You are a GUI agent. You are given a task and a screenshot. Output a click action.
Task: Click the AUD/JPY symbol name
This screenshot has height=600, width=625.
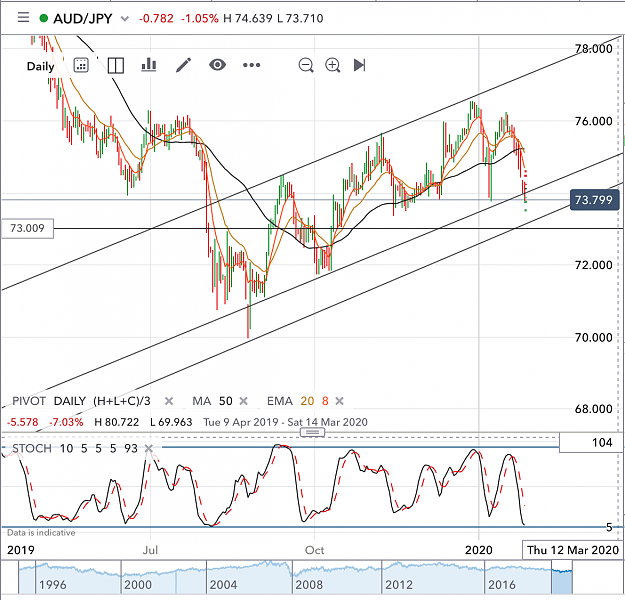point(83,18)
